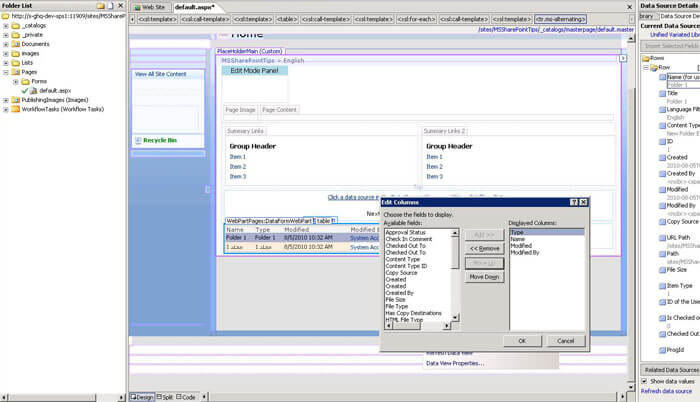
Task: Open the Refresh data source link
Action: [666, 391]
